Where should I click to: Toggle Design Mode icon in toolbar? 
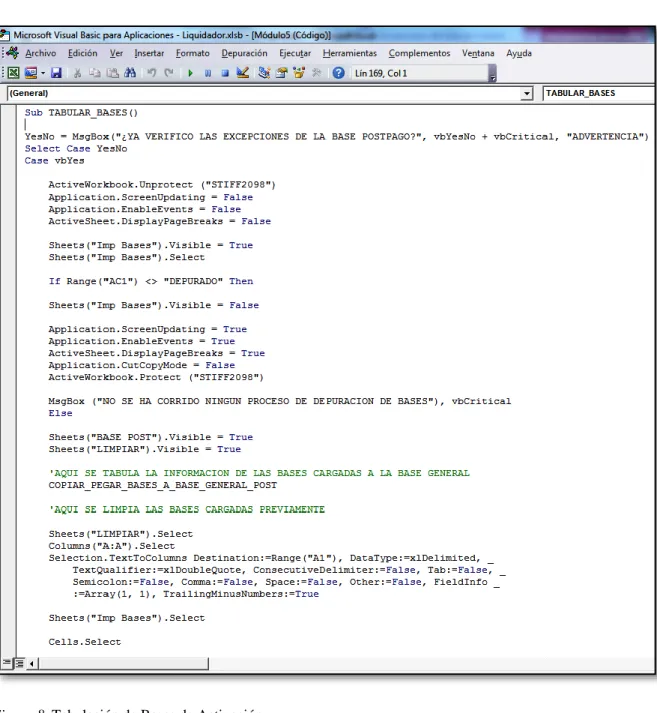tap(242, 73)
